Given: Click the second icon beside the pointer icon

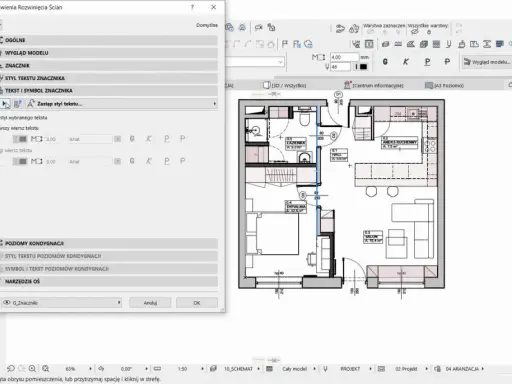Looking at the screenshot, I should point(18,104).
